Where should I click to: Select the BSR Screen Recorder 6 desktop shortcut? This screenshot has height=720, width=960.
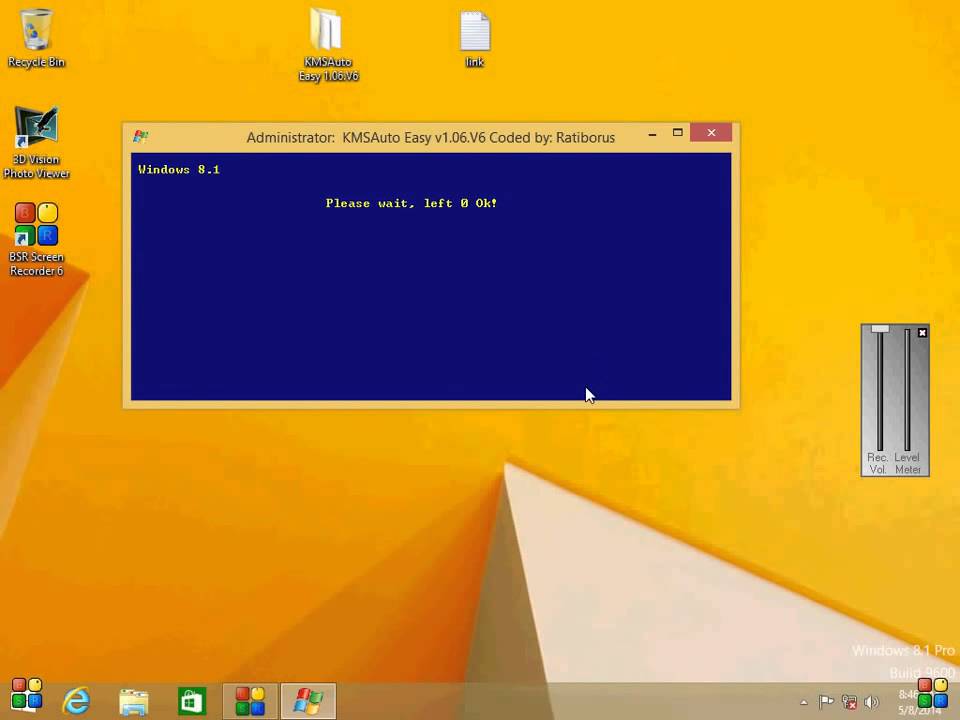pyautogui.click(x=36, y=239)
